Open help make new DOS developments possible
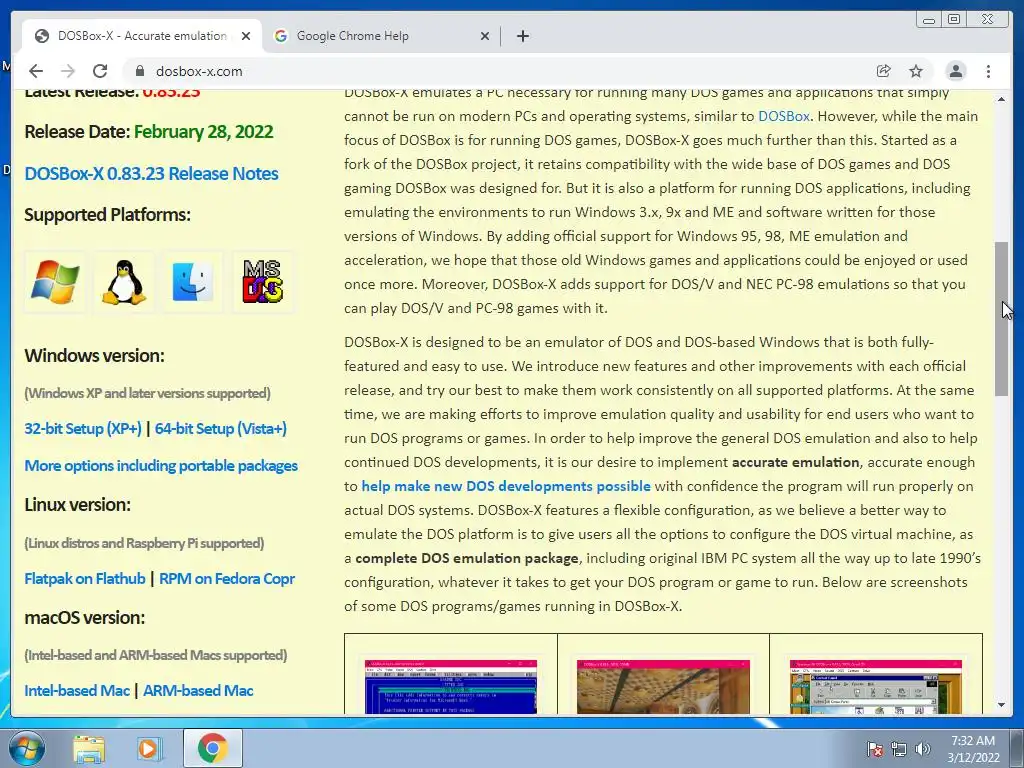Screen dimensions: 1024x768 click(506, 486)
